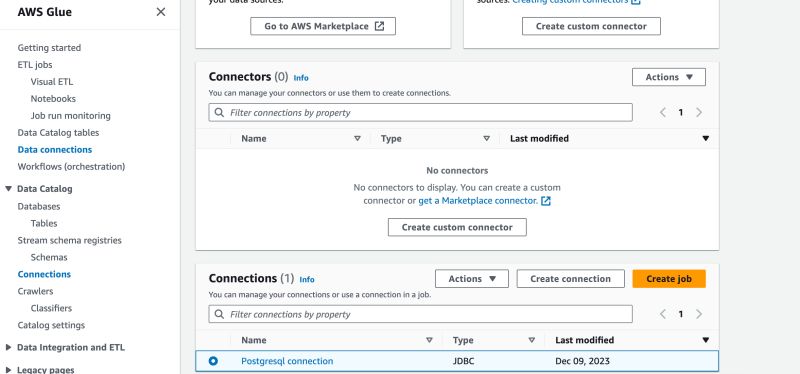The image size is (800, 374).
Task: Click Dec 09, 2023 date cell
Action: 582,361
